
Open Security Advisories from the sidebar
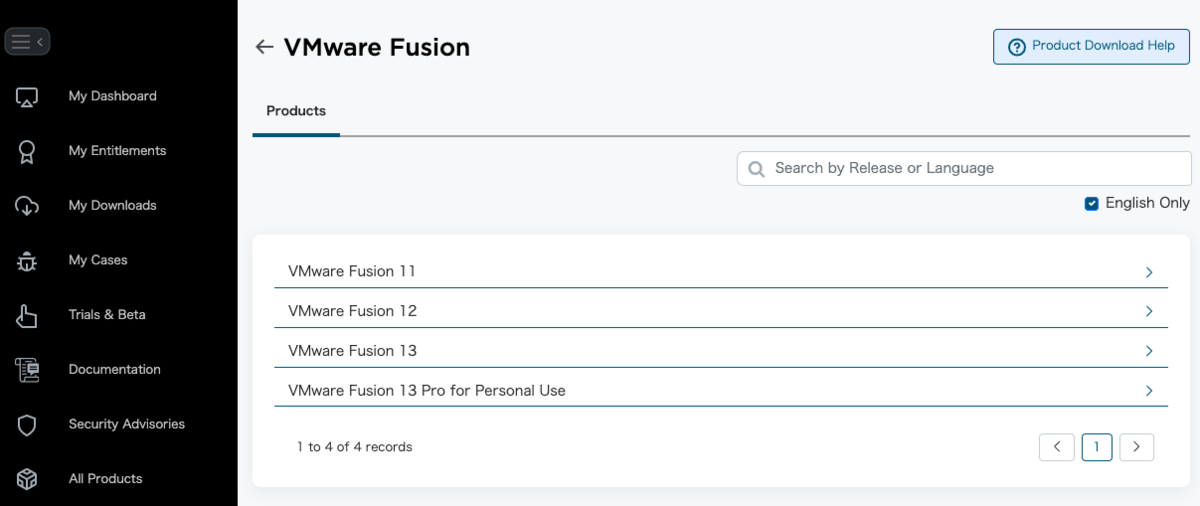click(x=127, y=424)
